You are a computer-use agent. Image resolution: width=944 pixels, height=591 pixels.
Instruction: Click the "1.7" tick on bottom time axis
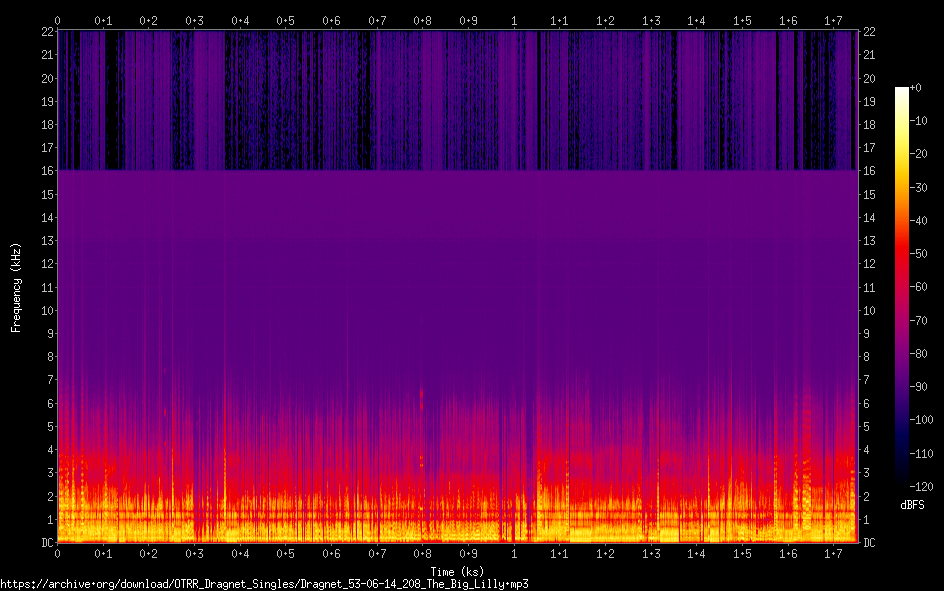834,553
